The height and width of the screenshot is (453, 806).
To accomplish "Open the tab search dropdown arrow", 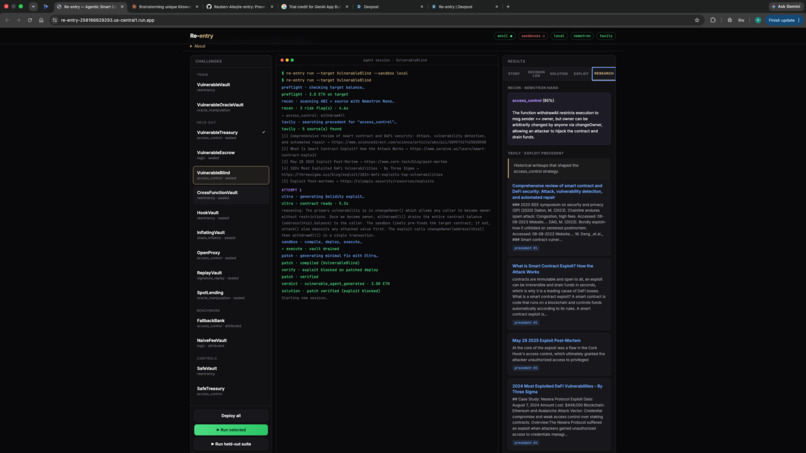I will coord(33,7).
